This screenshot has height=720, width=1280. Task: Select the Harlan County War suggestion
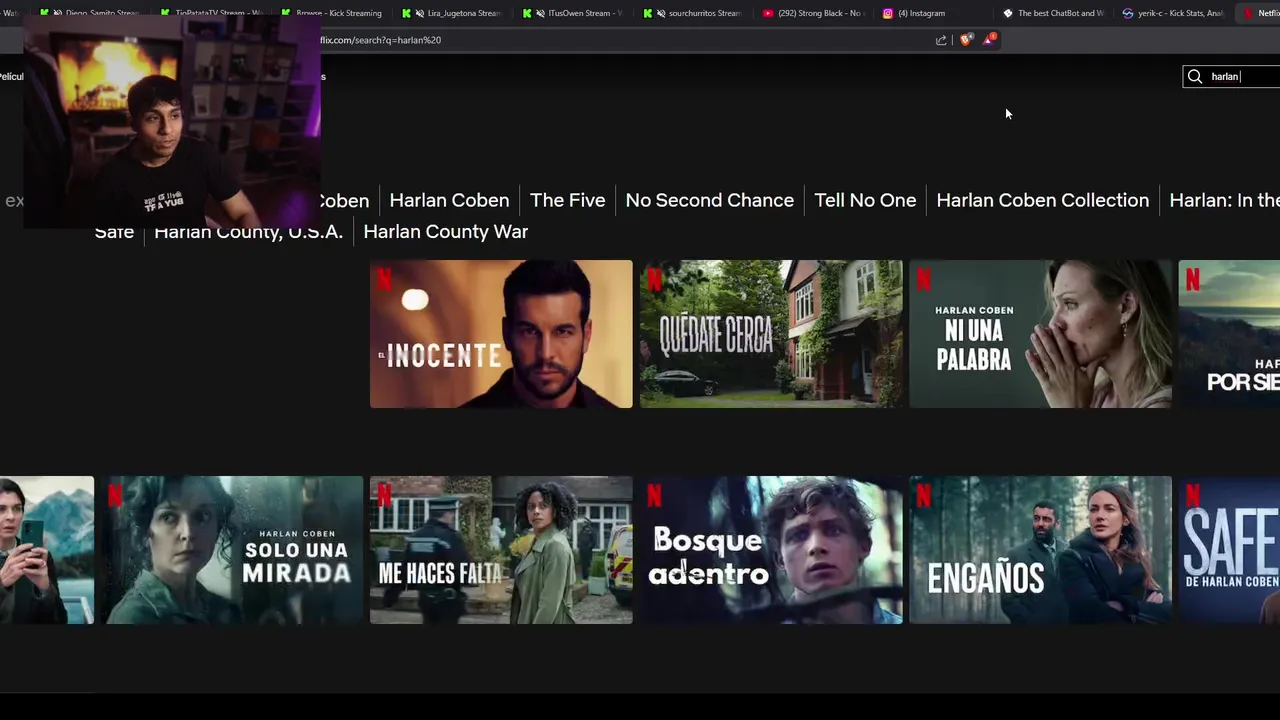pos(445,231)
